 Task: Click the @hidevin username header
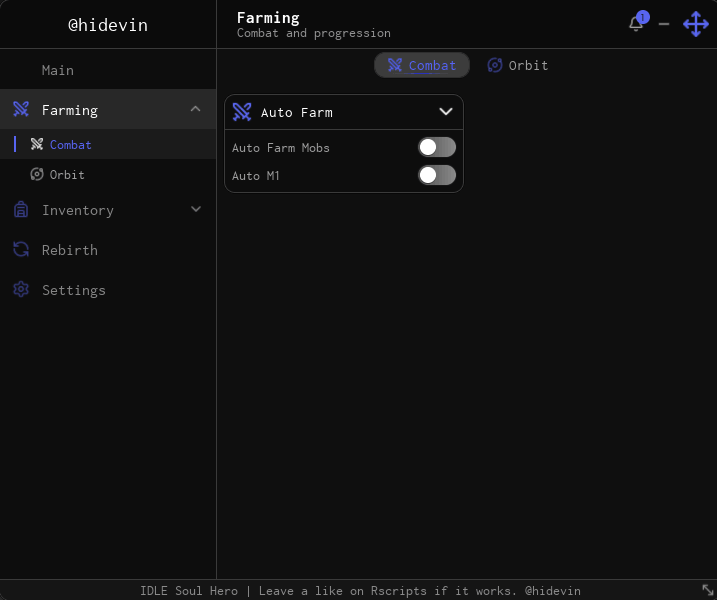pos(108,25)
